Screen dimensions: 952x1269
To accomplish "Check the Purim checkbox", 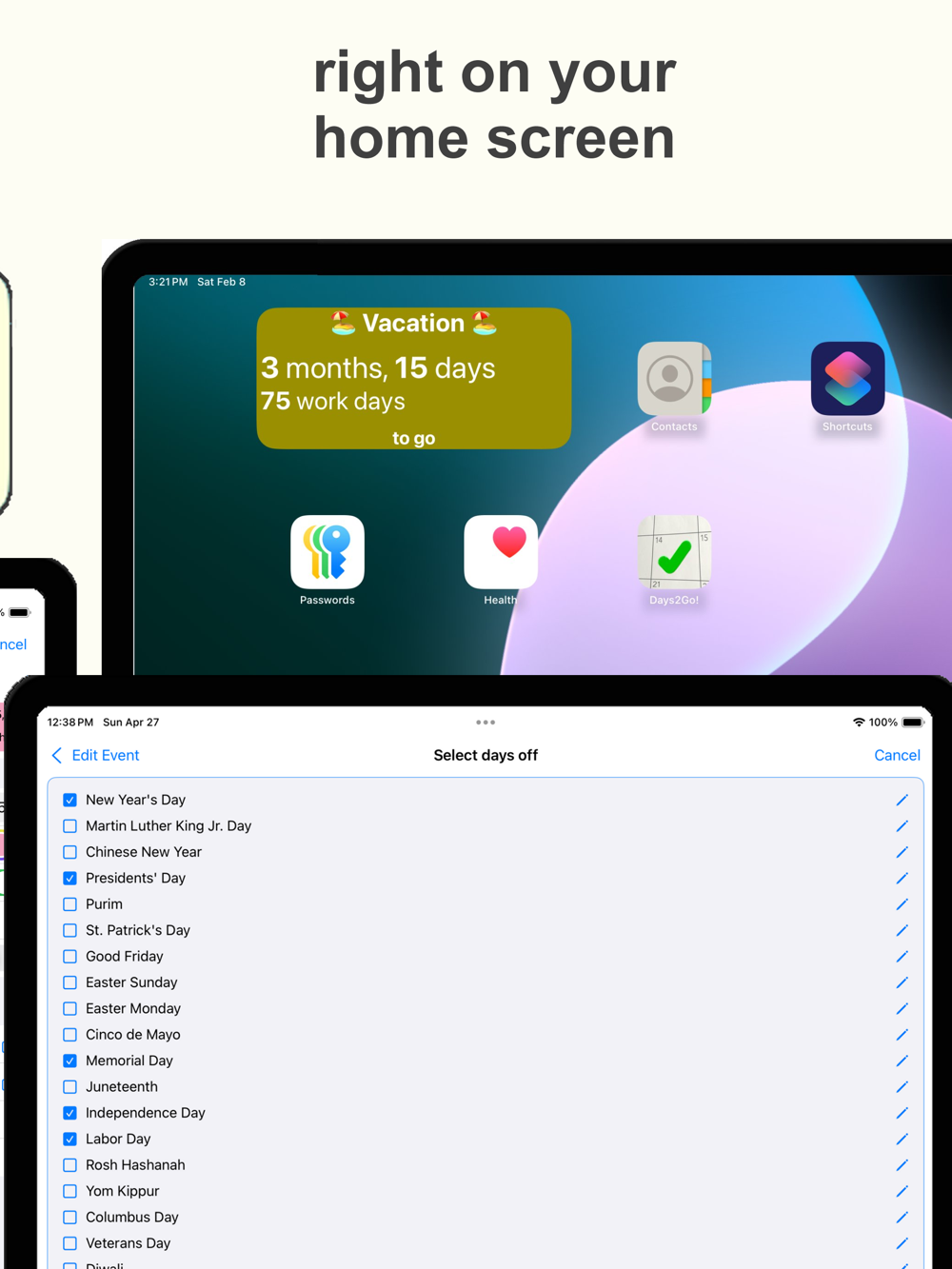I will (69, 904).
